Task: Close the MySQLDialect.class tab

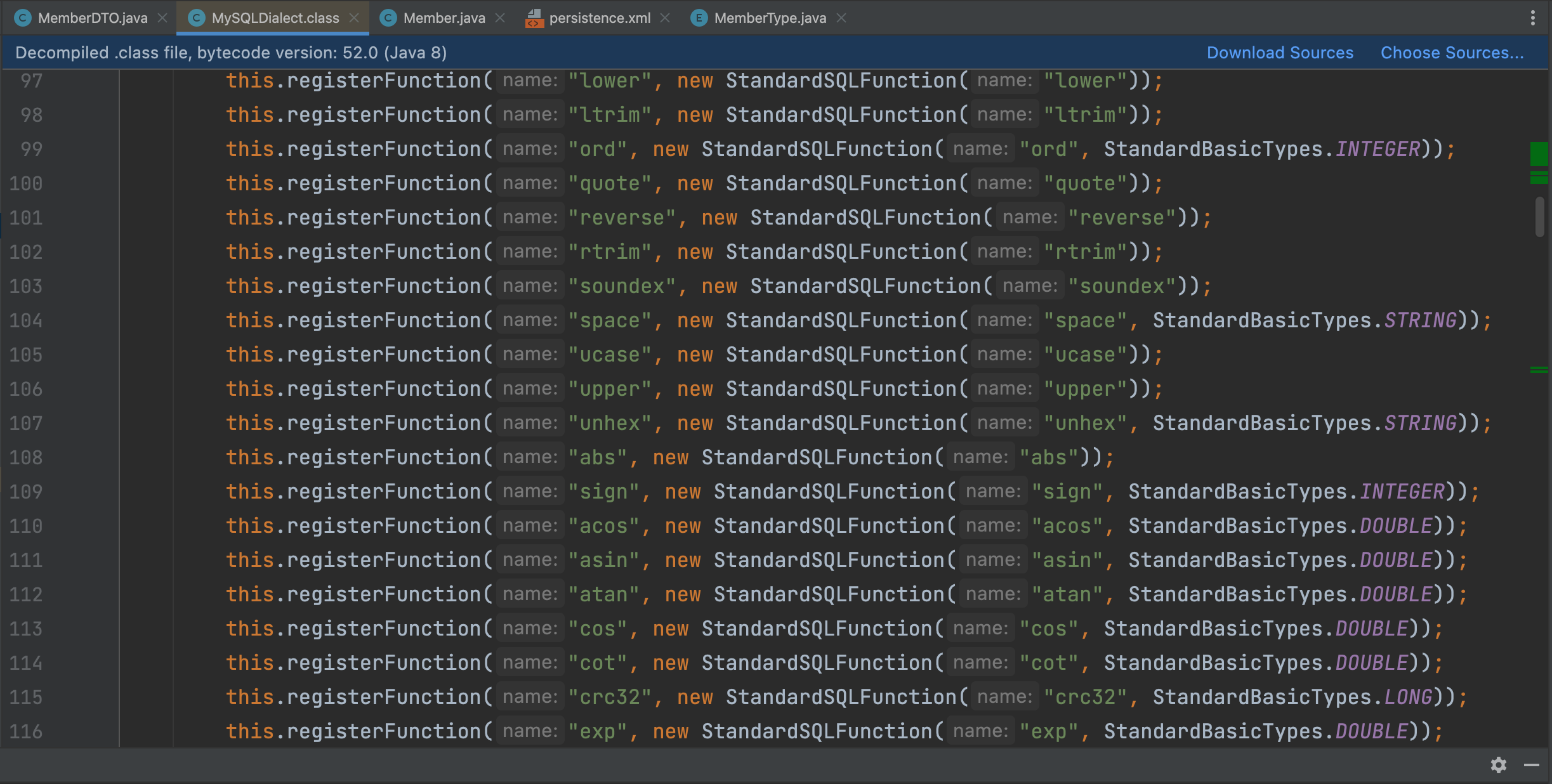Action: [x=354, y=18]
